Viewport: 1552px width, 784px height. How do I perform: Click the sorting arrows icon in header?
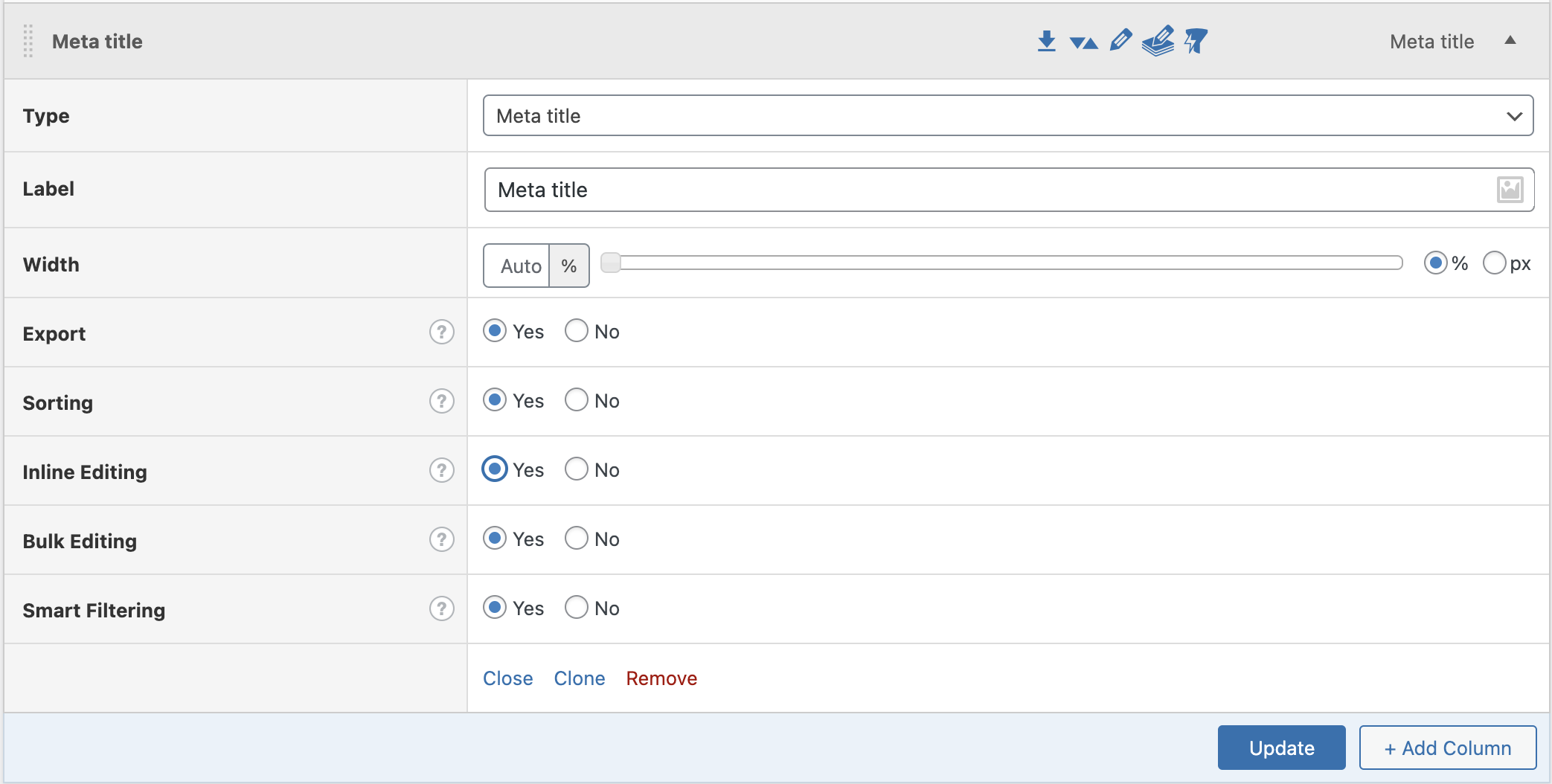1083,43
